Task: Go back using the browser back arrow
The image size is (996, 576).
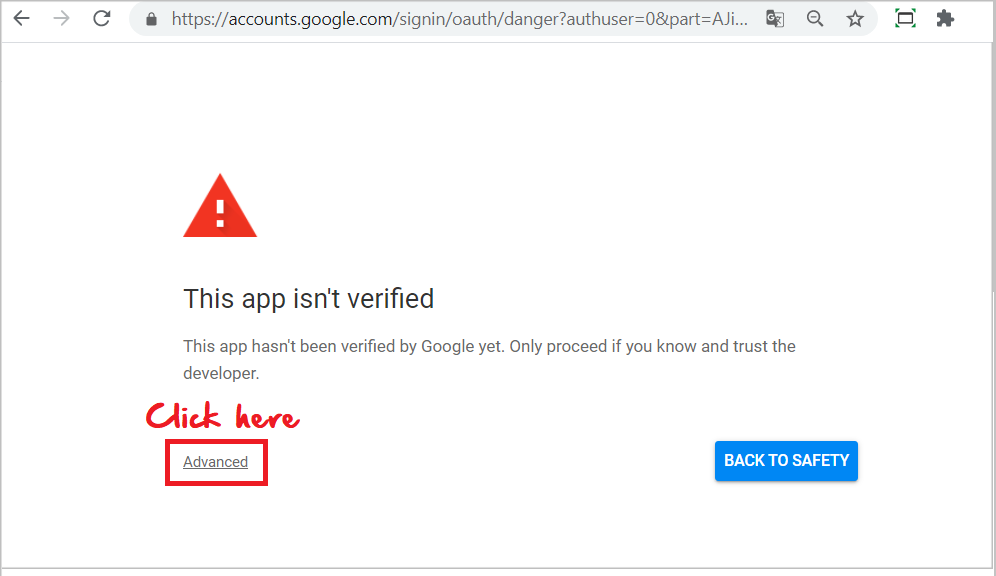Action: 22,18
